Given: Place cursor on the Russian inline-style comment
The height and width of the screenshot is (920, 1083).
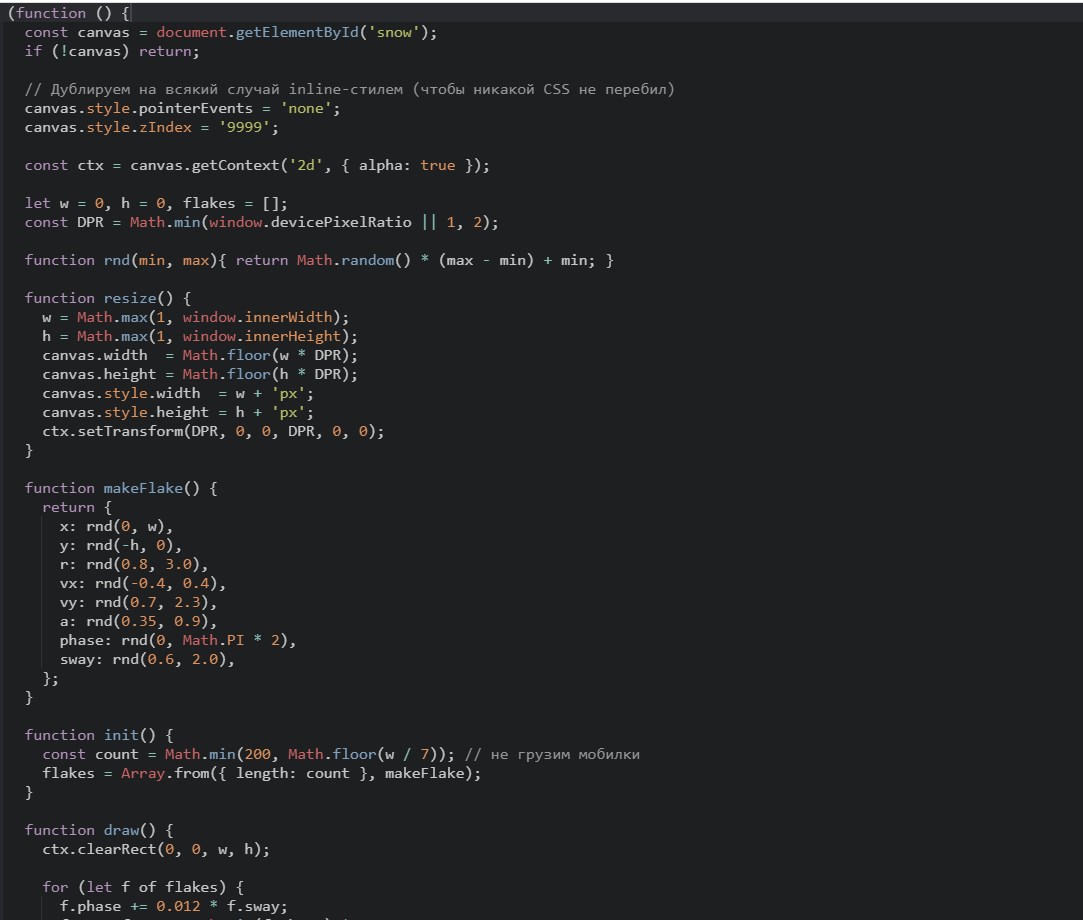Looking at the screenshot, I should (350, 89).
